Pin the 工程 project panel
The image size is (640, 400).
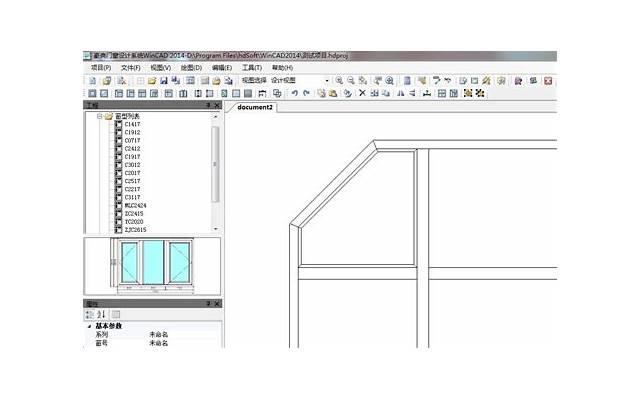click(208, 105)
